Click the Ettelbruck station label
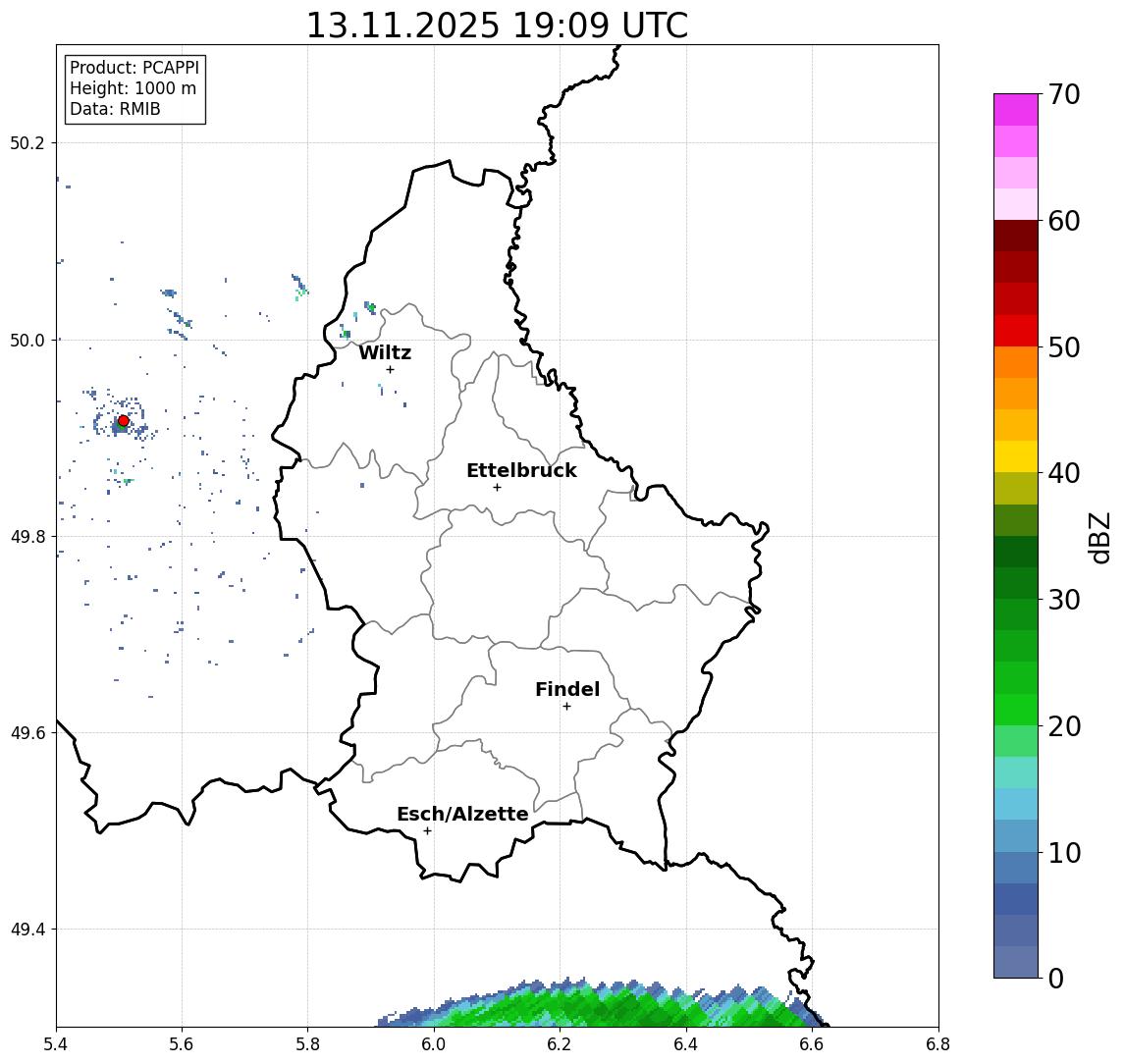This screenshot has height=1064, width=1124. [522, 470]
